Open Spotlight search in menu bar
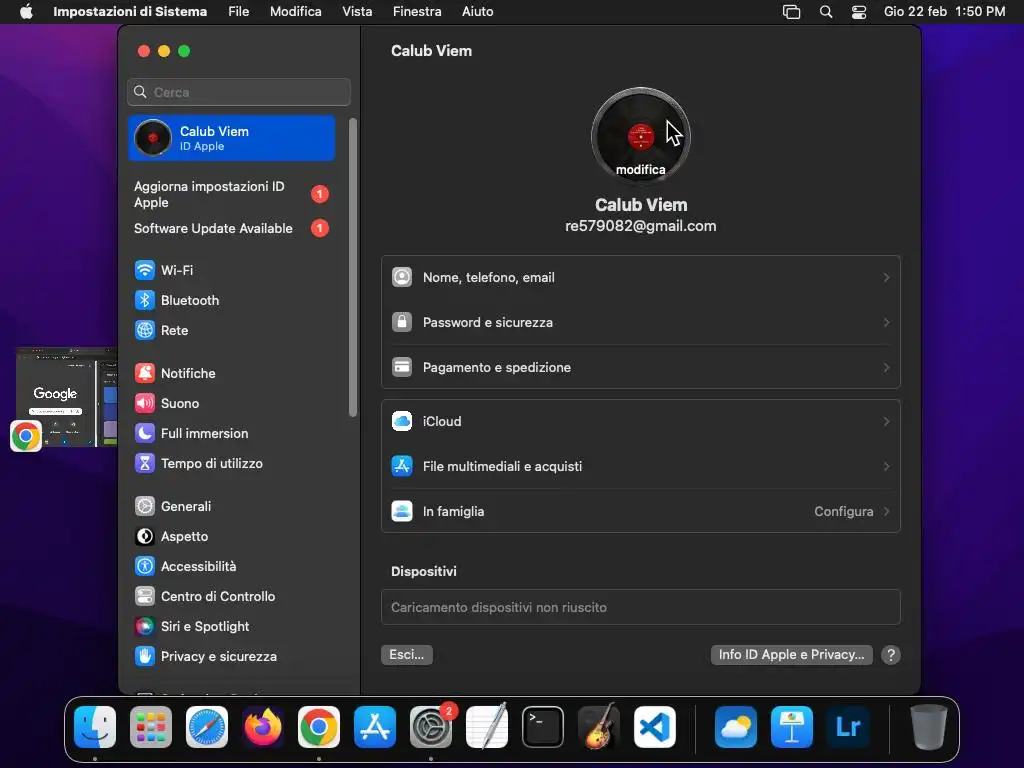The width and height of the screenshot is (1024, 768). 826,12
